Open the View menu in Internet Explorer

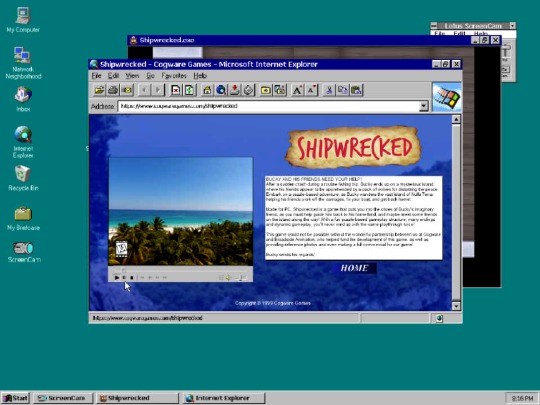pos(132,76)
